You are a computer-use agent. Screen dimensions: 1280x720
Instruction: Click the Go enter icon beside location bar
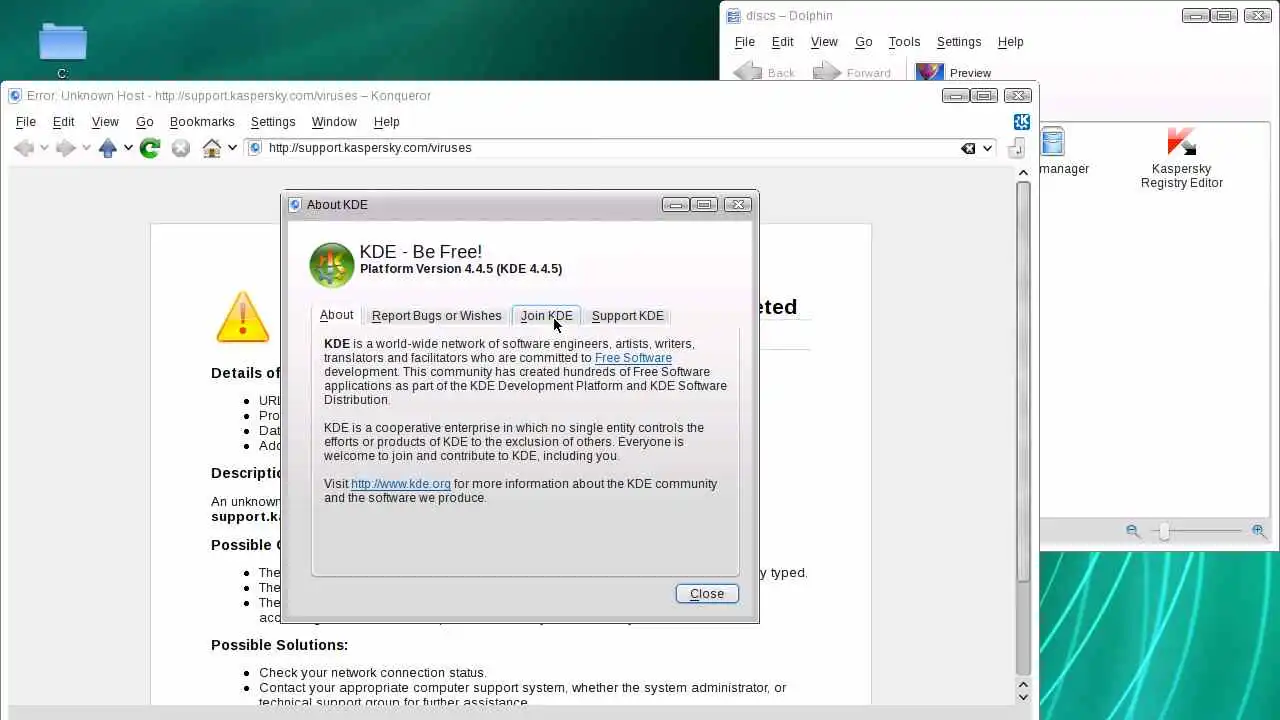click(1016, 148)
